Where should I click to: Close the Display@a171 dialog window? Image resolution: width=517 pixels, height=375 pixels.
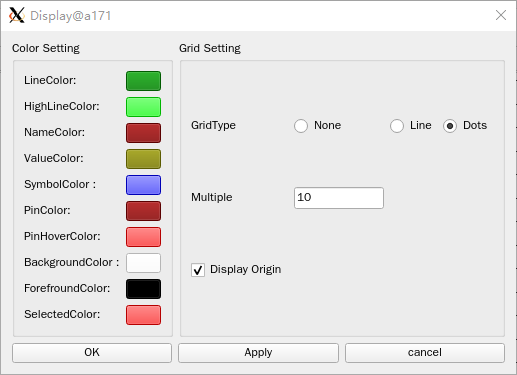pos(501,15)
